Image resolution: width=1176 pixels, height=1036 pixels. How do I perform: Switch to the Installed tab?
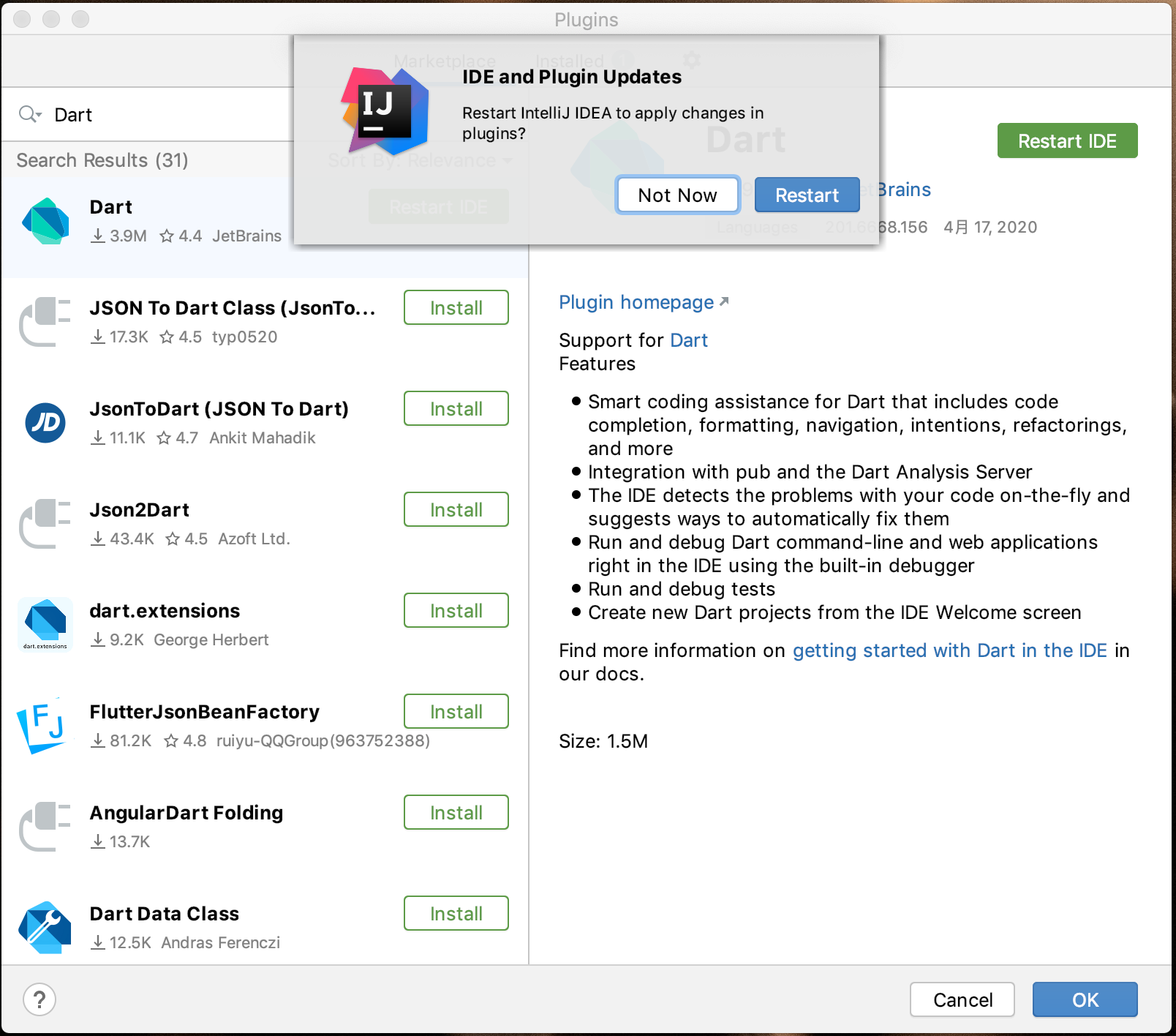pyautogui.click(x=570, y=61)
